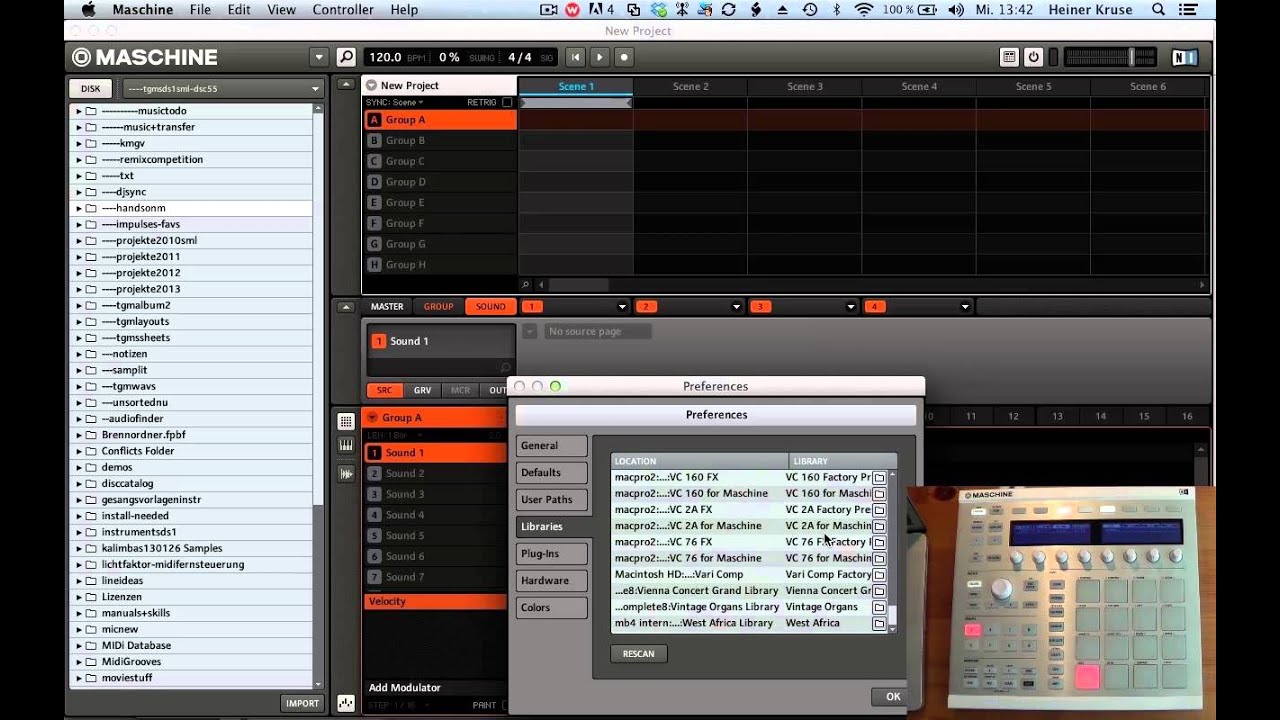
Task: Click Add Modulator
Action: click(404, 687)
